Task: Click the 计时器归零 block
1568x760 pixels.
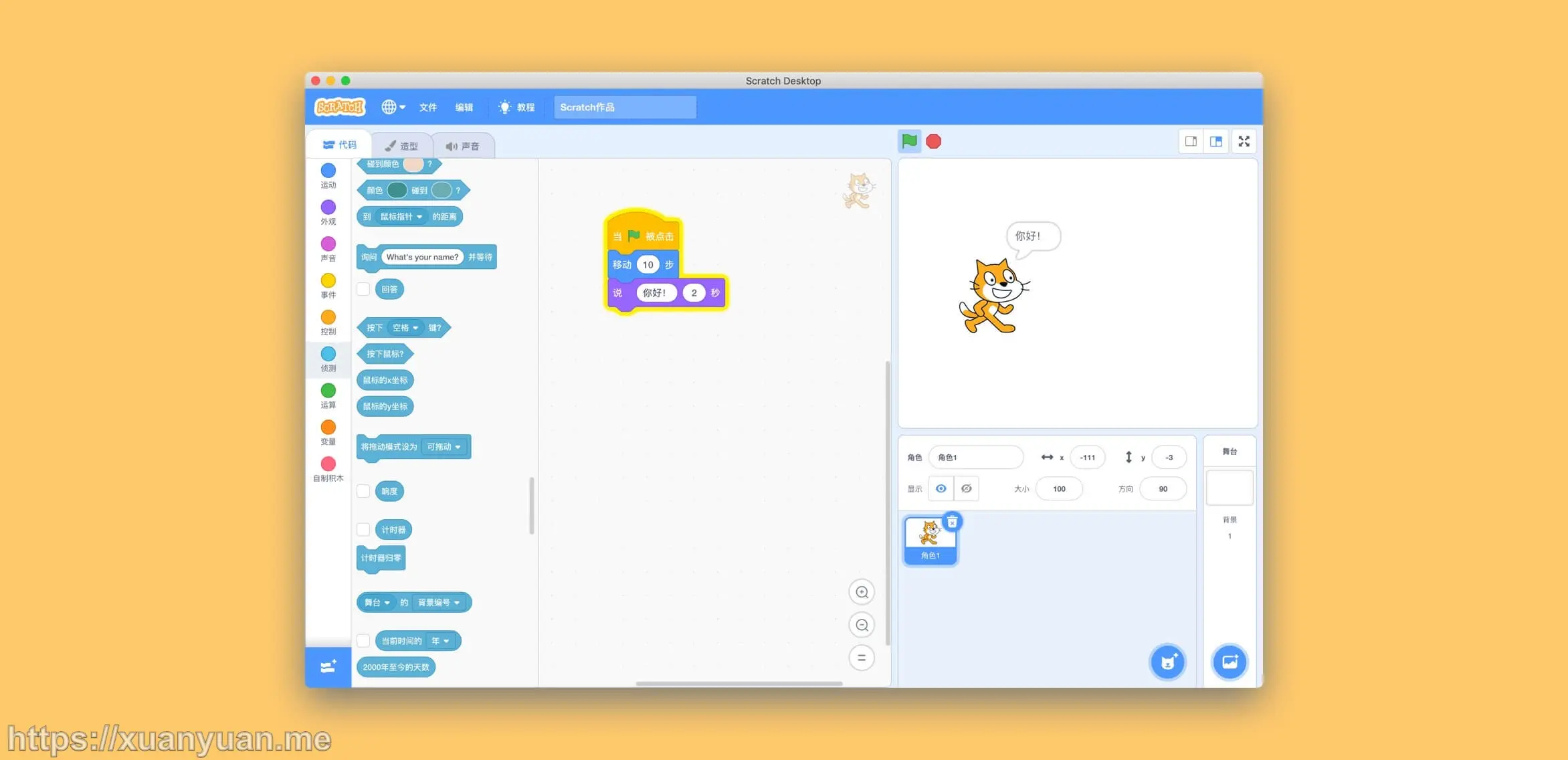Action: point(381,559)
